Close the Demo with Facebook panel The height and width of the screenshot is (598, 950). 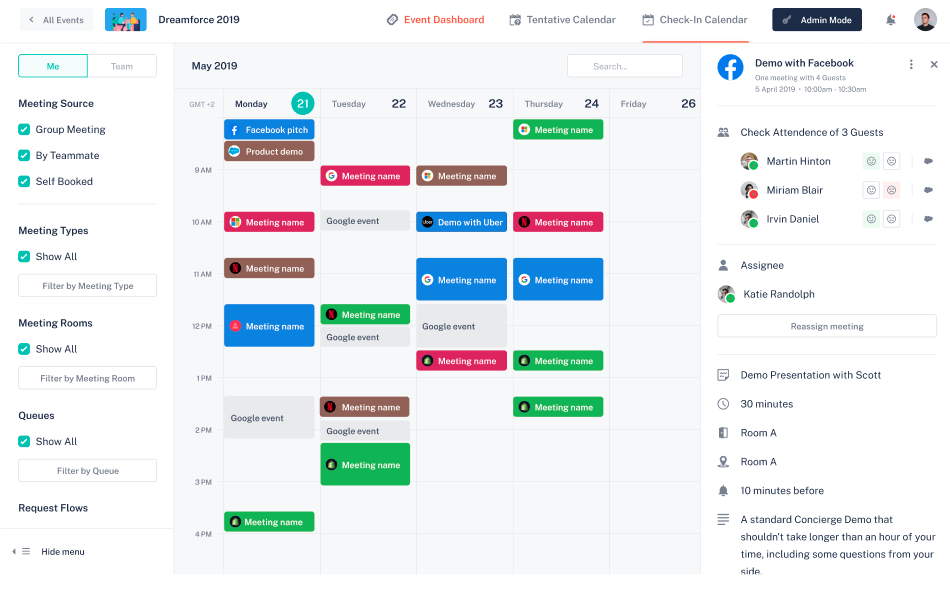934,64
